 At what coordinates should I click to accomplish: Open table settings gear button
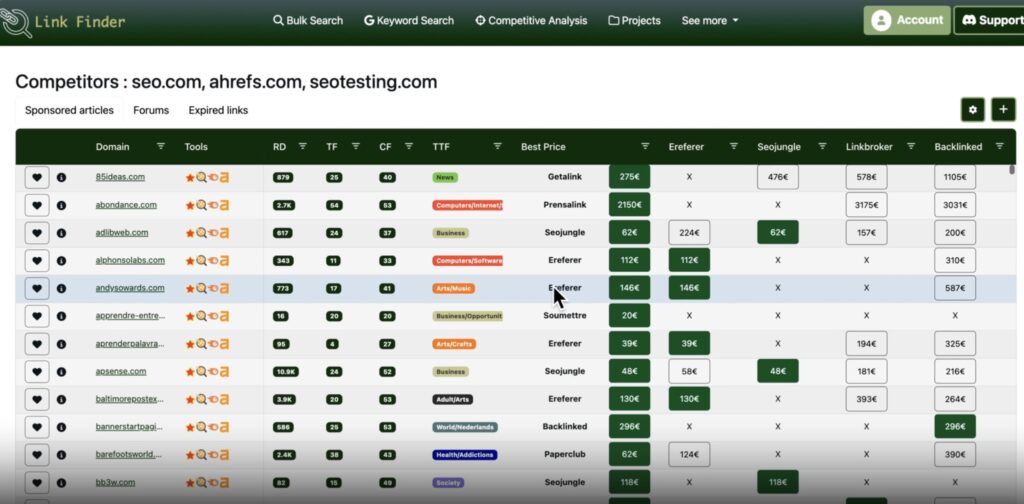pos(972,110)
